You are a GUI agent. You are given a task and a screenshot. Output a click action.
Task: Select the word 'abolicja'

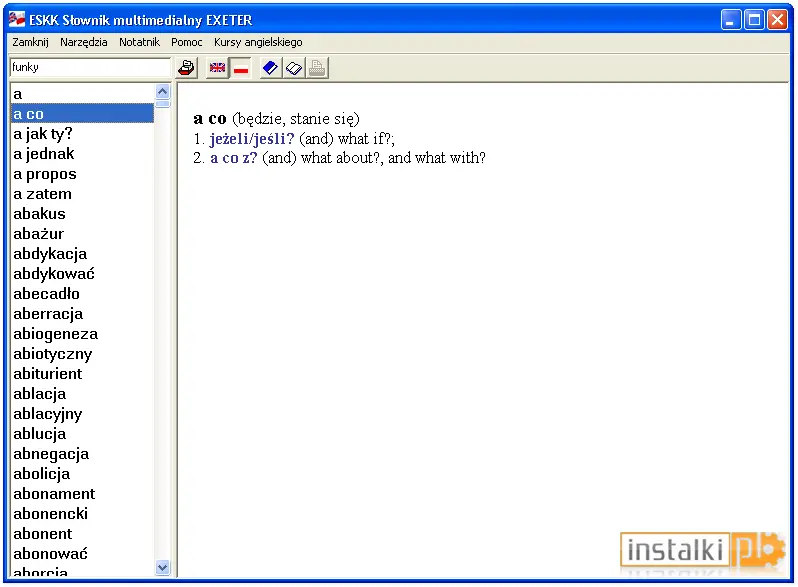82,473
